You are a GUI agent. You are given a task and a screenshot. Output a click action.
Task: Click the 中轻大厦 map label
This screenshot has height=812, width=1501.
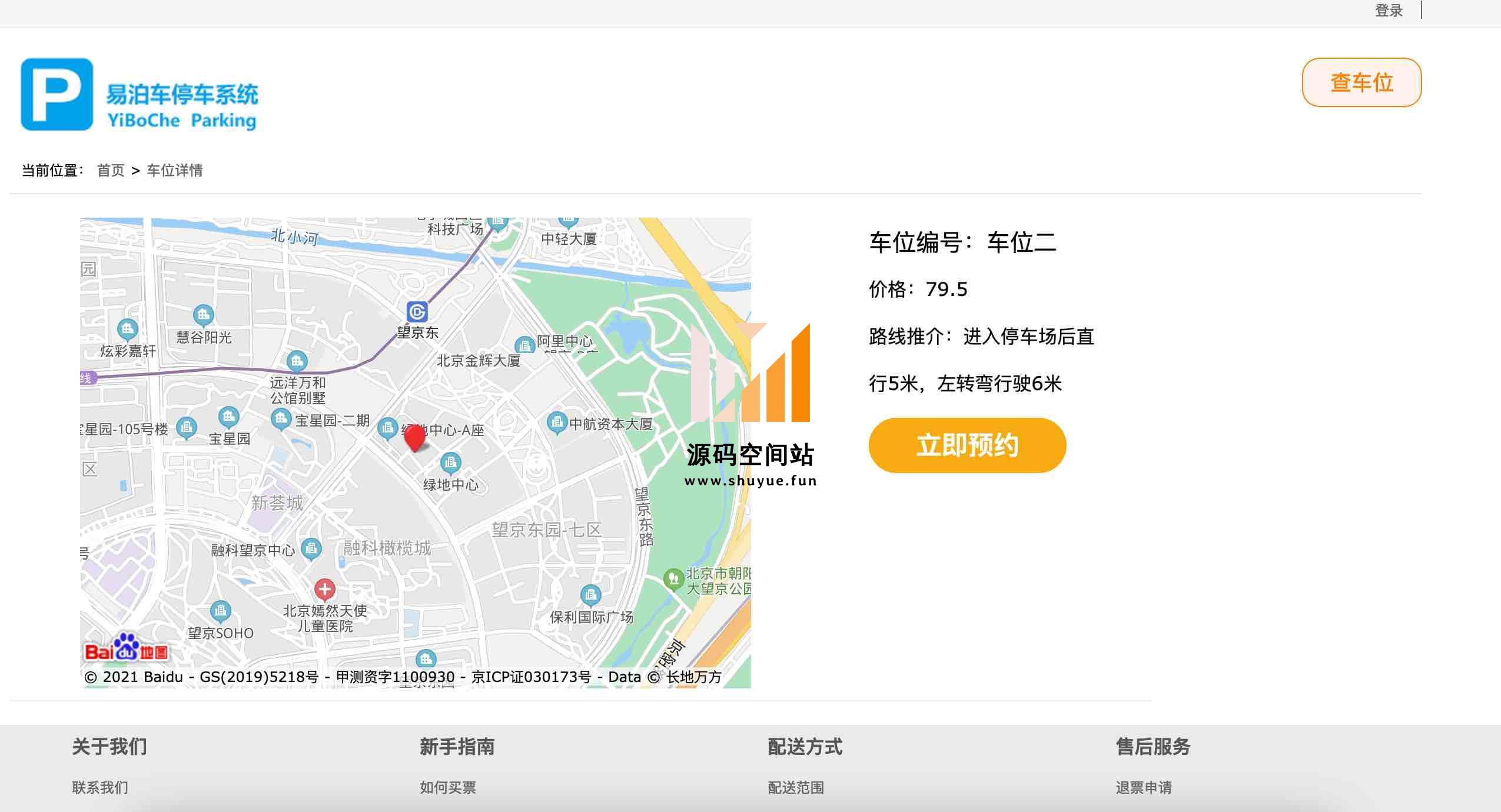[x=569, y=239]
